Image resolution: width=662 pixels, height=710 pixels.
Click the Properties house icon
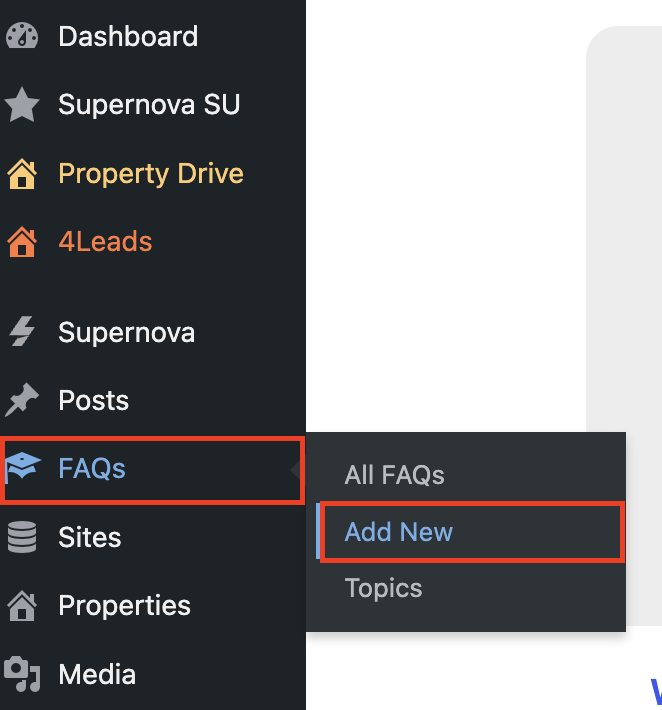(22, 606)
